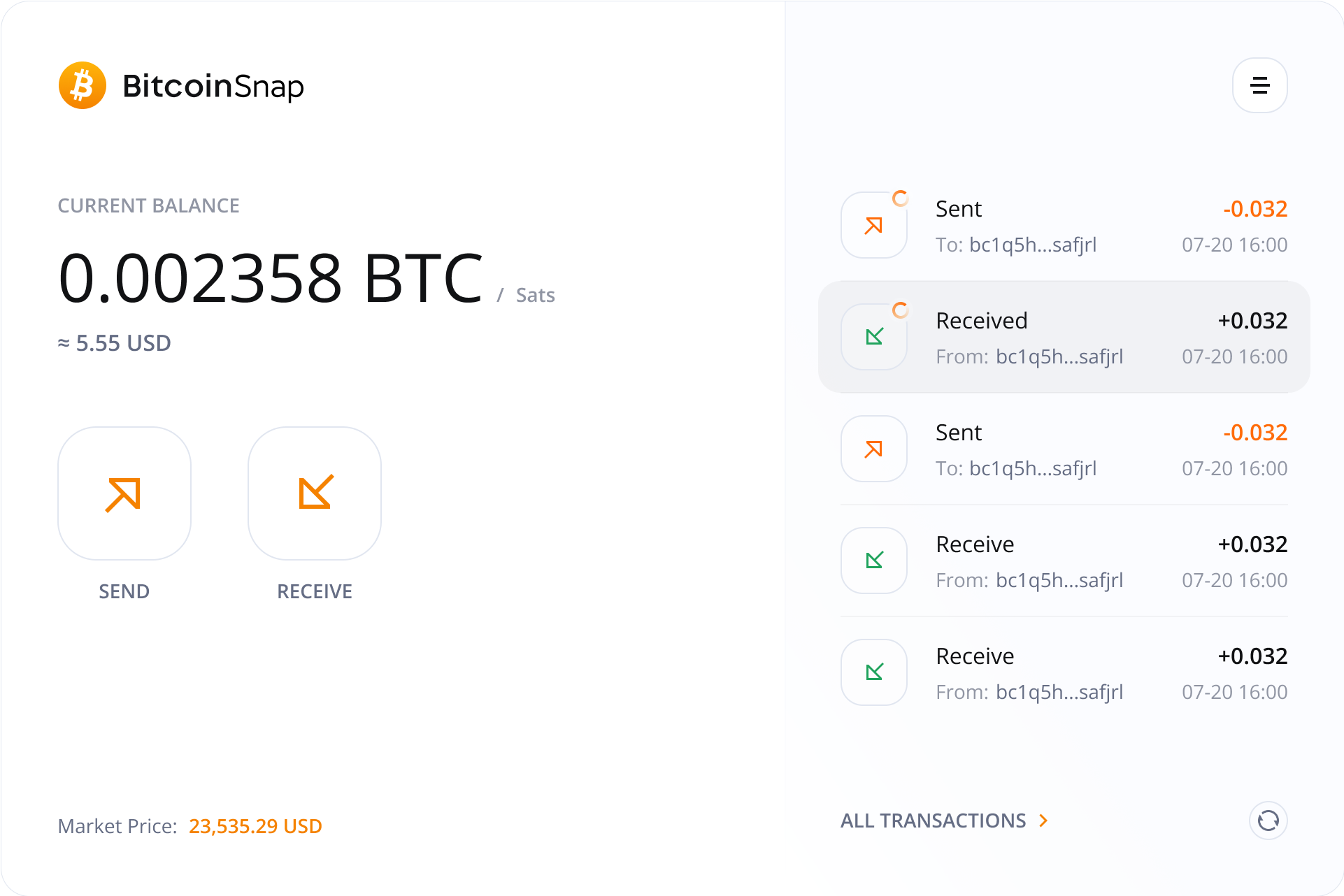Click the pending Received transaction icon
Screen dimensions: 1344x896
click(x=874, y=337)
